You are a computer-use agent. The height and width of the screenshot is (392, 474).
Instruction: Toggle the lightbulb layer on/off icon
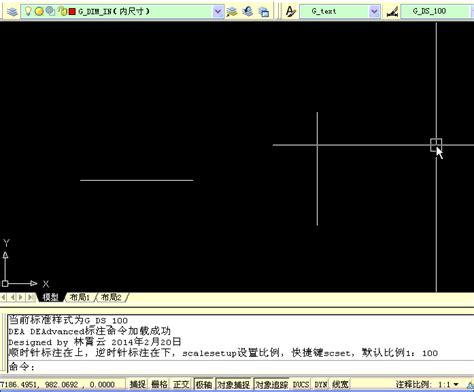tap(28, 11)
